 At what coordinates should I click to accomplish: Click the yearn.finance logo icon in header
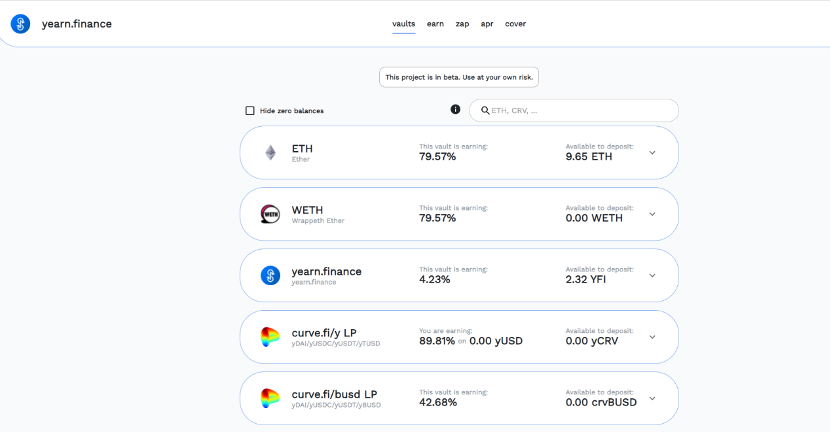pos(21,24)
